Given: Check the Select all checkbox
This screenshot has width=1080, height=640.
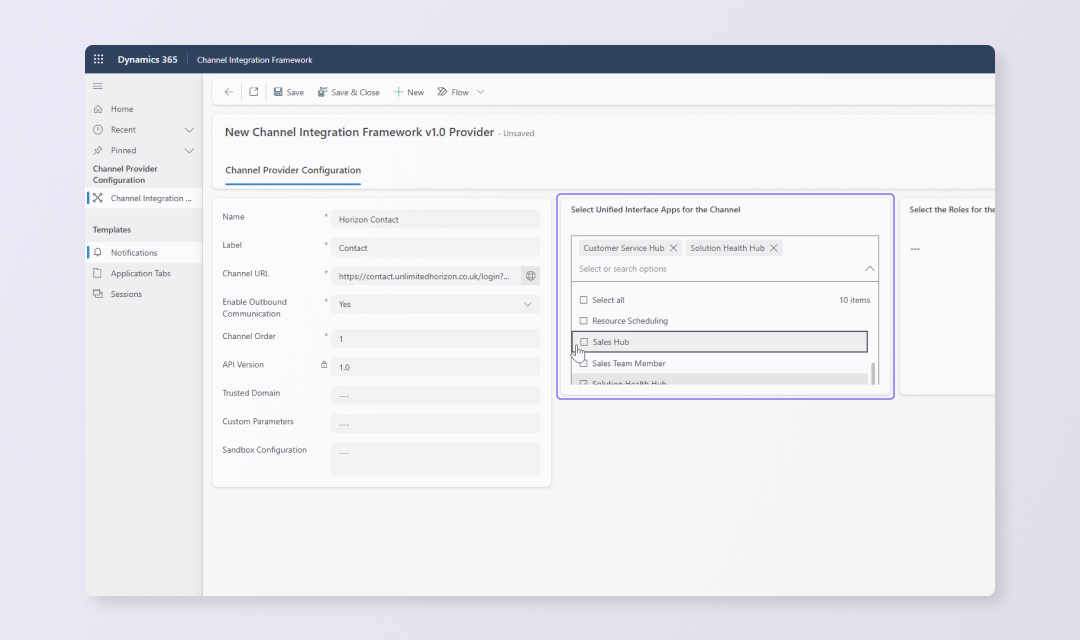Looking at the screenshot, I should [x=584, y=300].
